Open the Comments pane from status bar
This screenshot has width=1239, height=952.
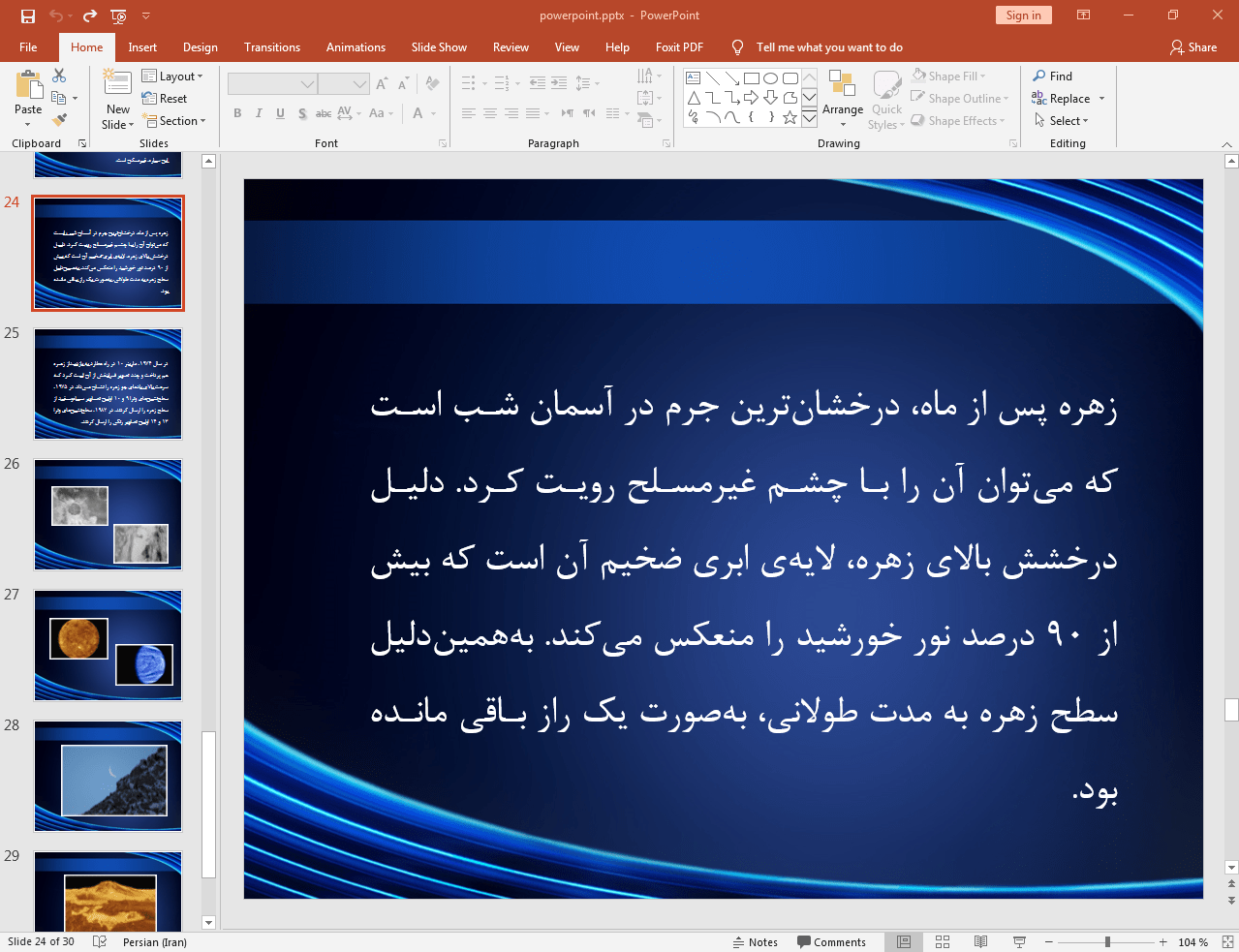click(831, 942)
